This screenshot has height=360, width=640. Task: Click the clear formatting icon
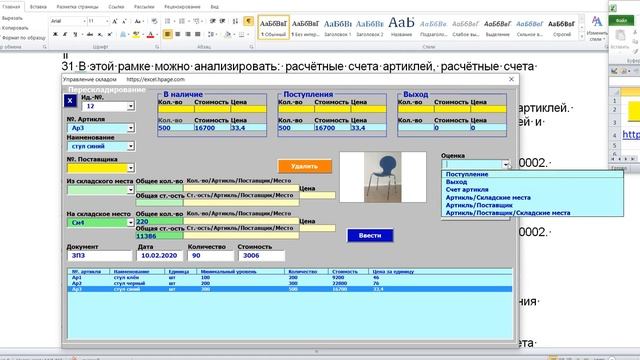154,21
